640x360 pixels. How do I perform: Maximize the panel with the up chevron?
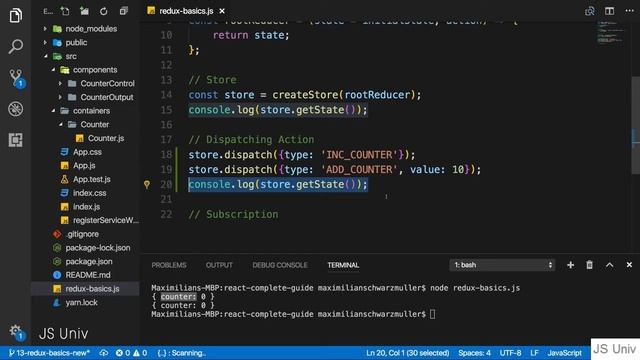pyautogui.click(x=609, y=265)
